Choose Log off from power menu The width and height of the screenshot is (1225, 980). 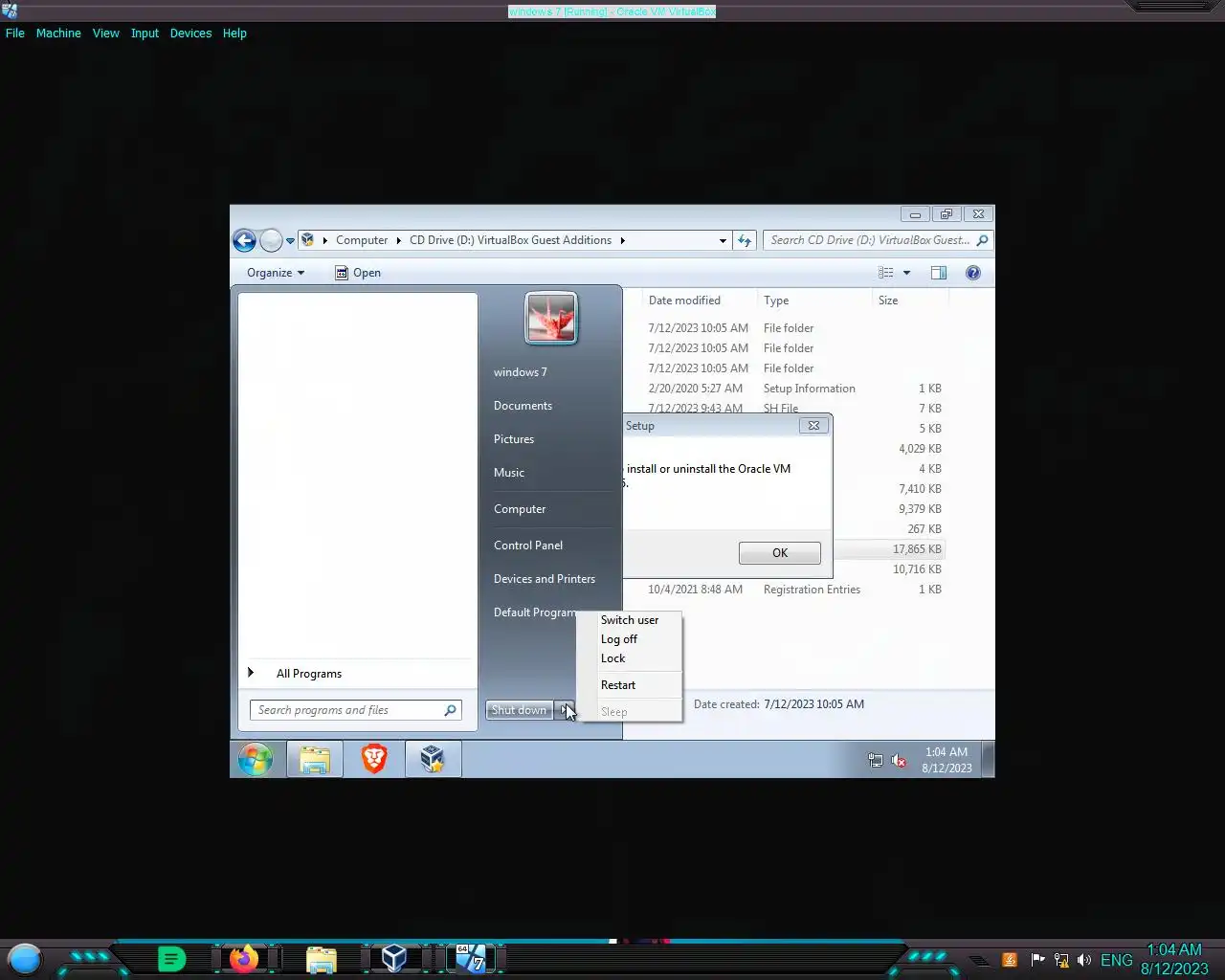pos(619,639)
